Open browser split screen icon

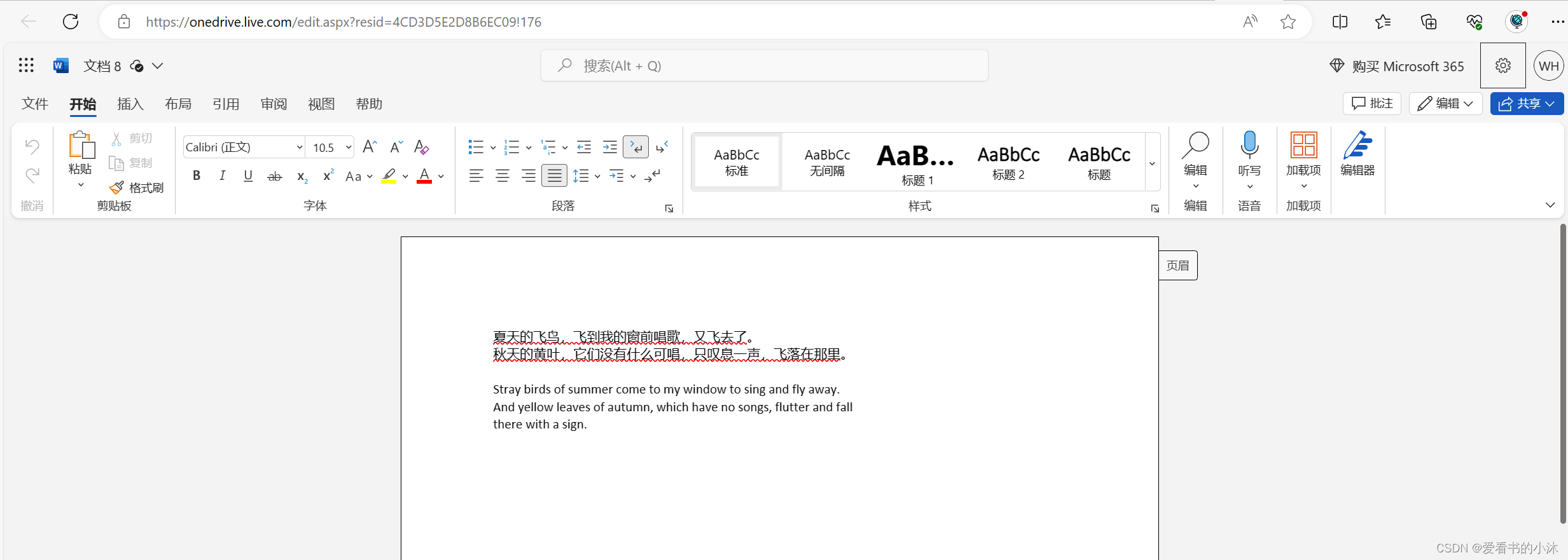[1340, 22]
